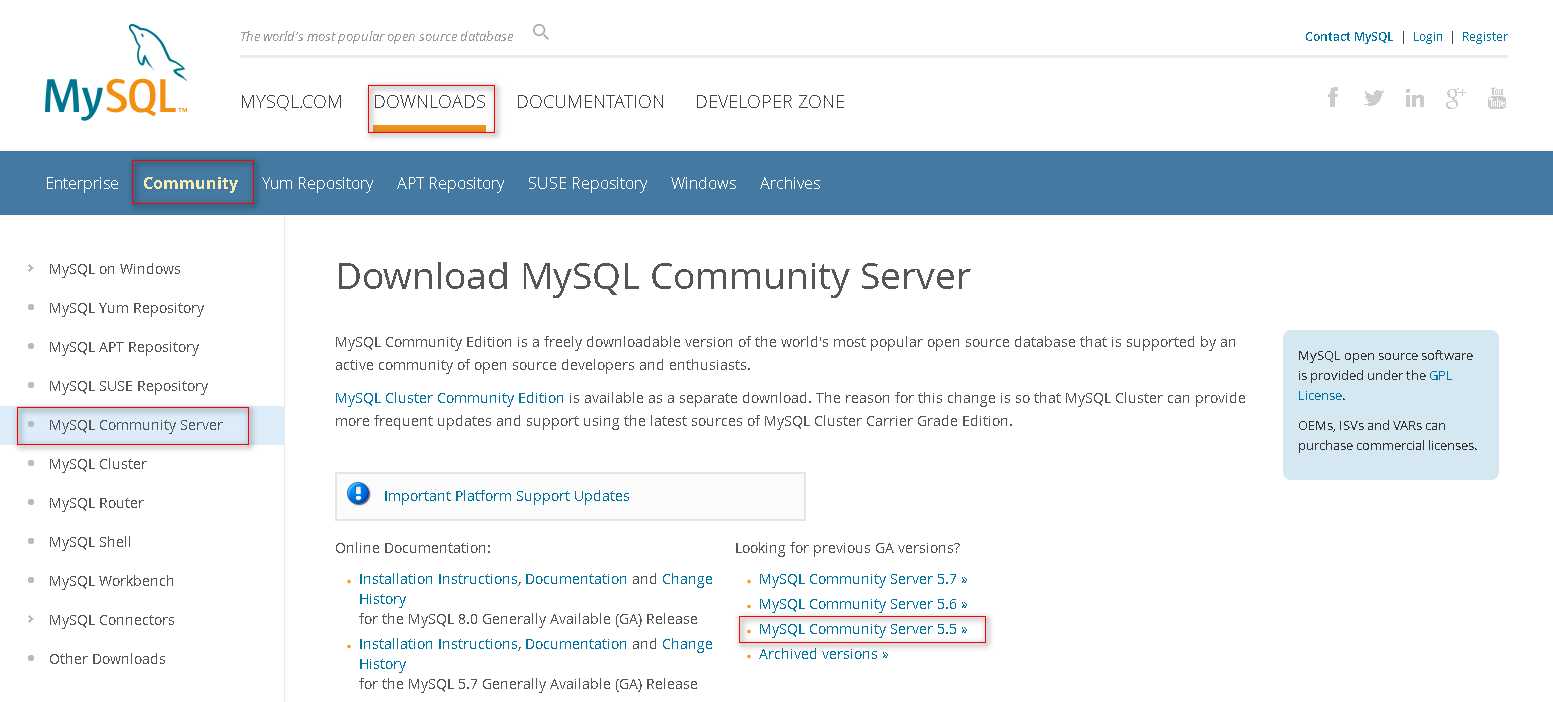Image resolution: width=1553 pixels, height=702 pixels.
Task: Select the Community downloads tab
Action: (x=191, y=183)
